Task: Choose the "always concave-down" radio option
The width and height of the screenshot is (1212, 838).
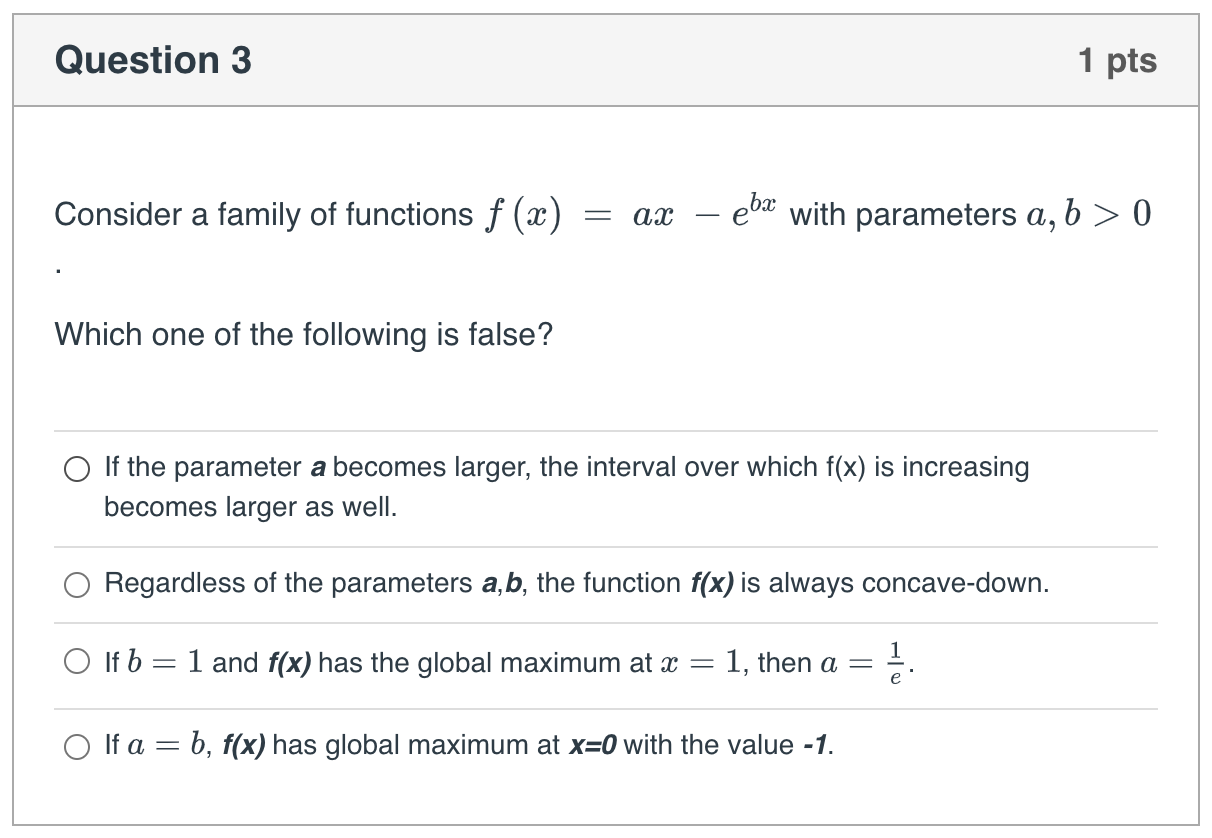Action: (77, 585)
